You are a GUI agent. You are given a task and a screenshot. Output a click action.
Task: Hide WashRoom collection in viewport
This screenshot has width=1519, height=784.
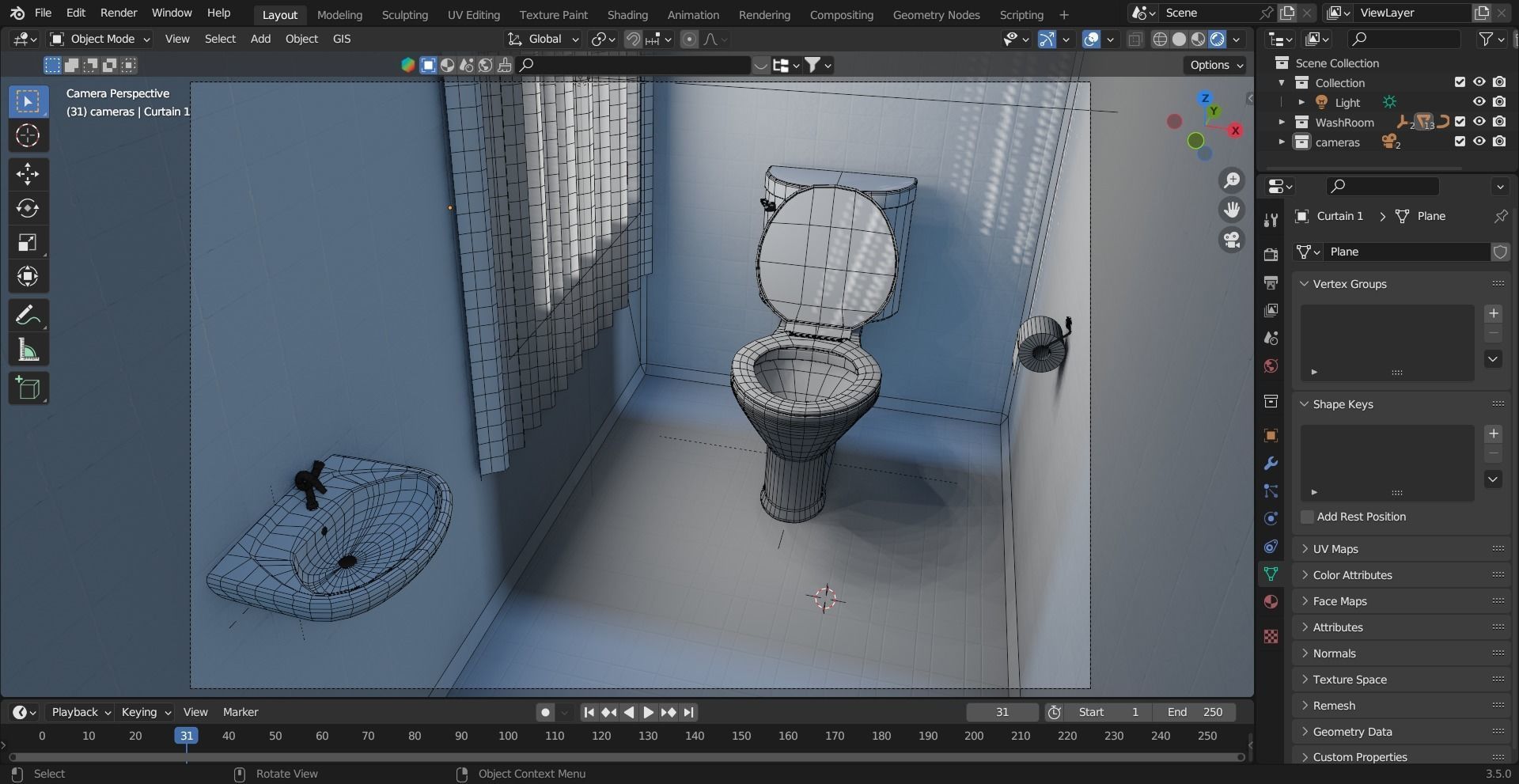pos(1479,122)
